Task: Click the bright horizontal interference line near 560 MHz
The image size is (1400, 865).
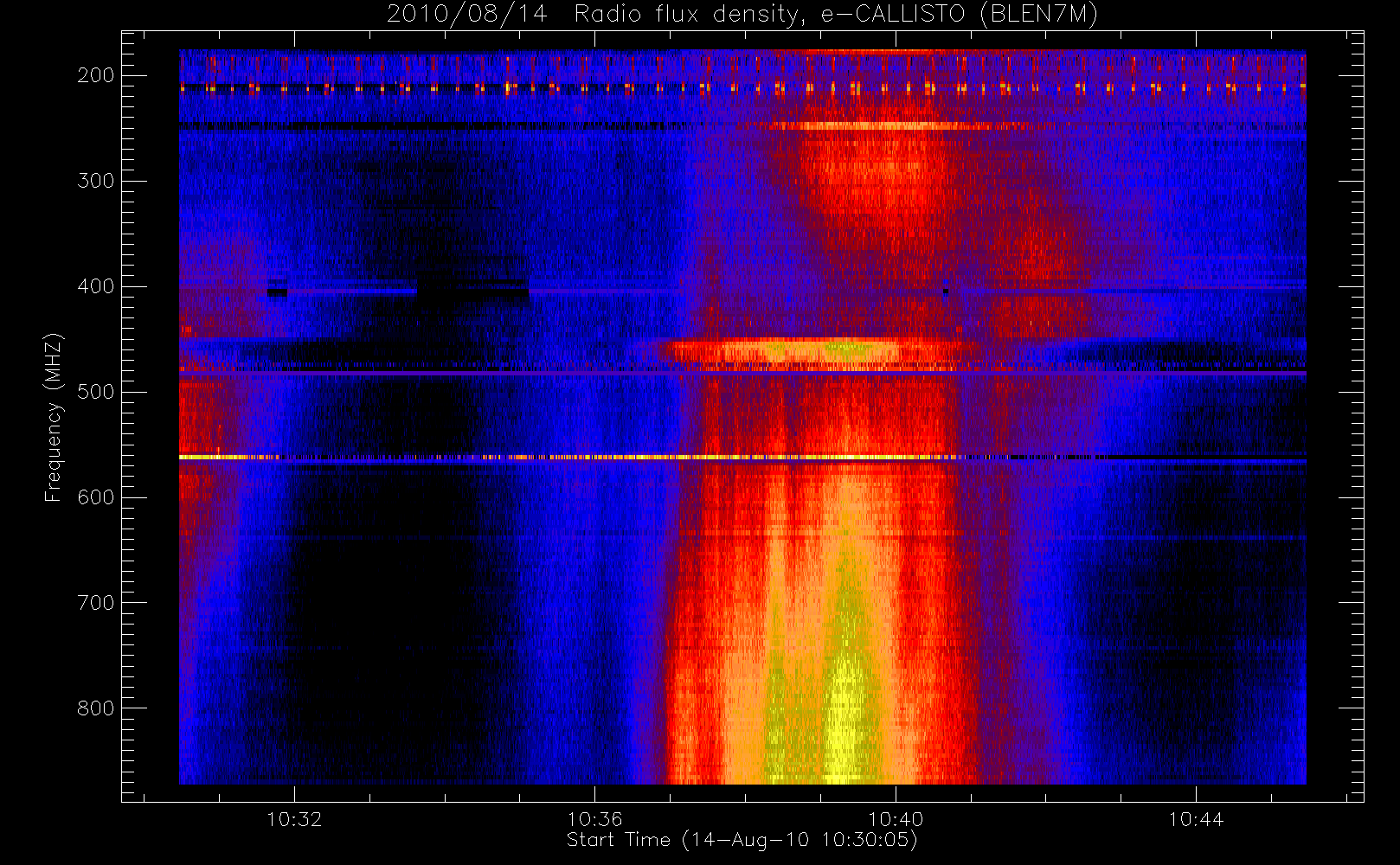Action: click(742, 457)
